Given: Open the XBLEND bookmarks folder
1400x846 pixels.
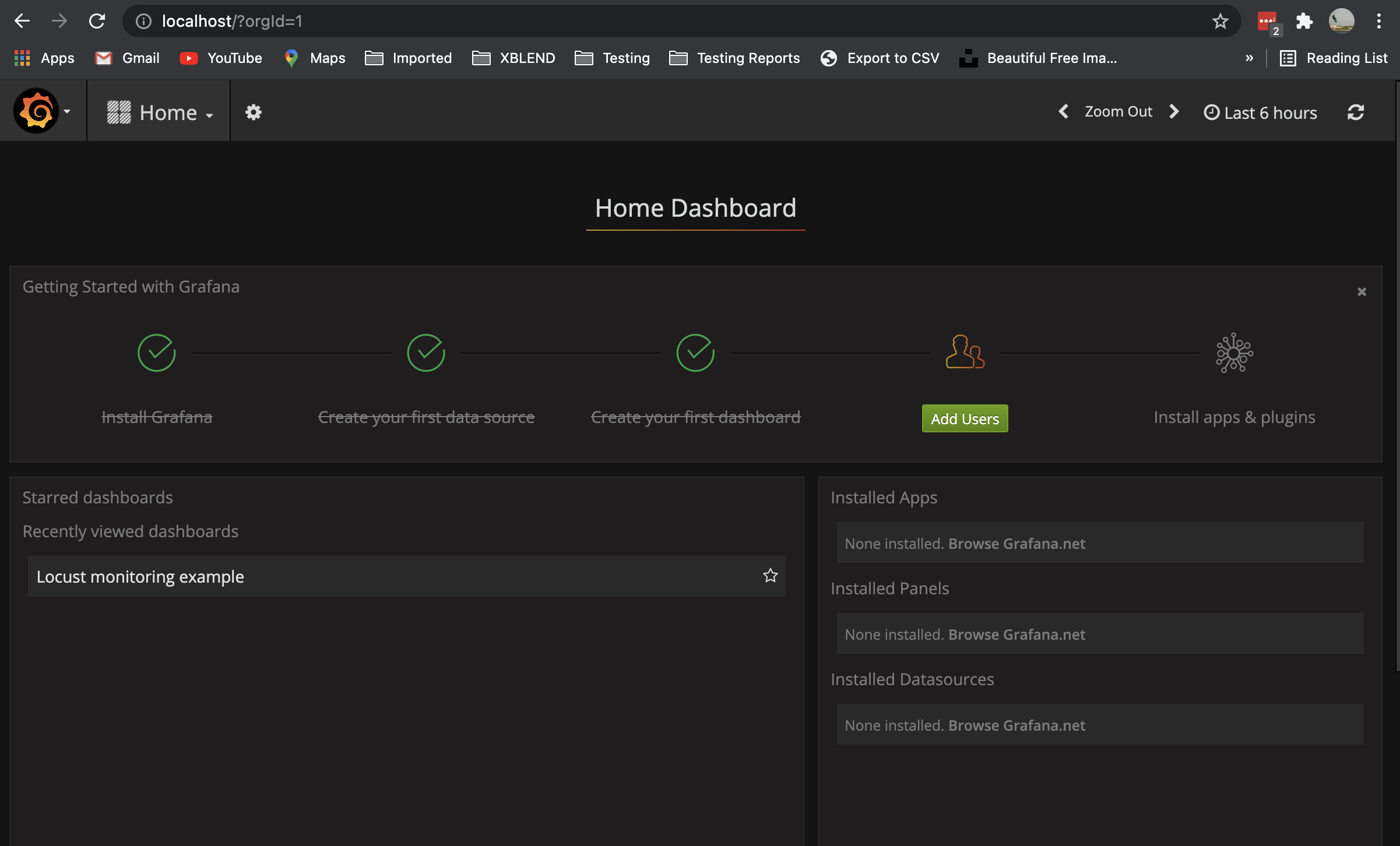Looking at the screenshot, I should pyautogui.click(x=513, y=58).
